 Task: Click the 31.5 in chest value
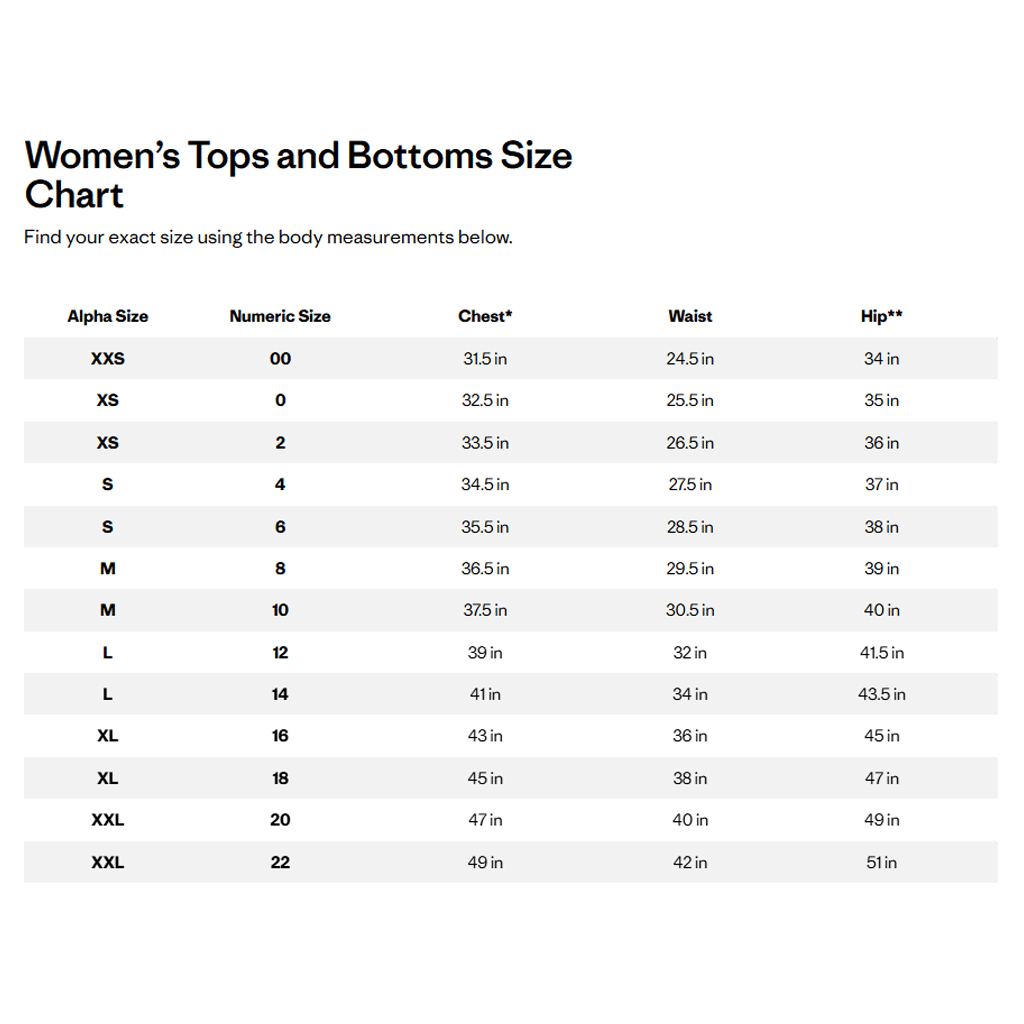(x=485, y=359)
